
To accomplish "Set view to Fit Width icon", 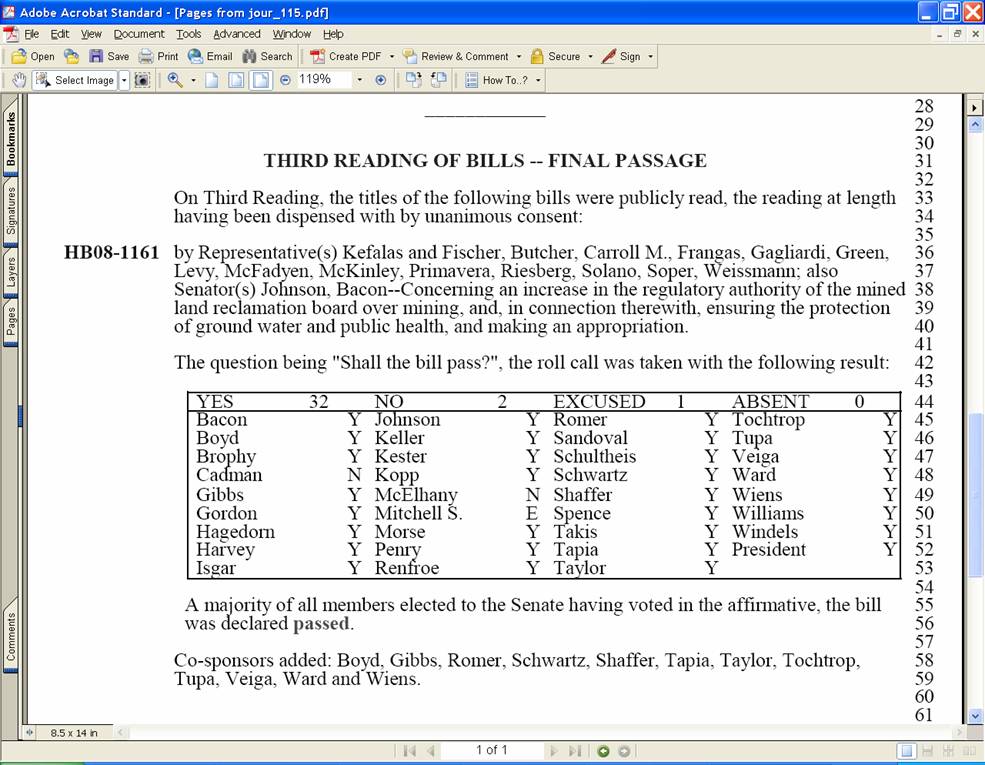I will point(261,80).
